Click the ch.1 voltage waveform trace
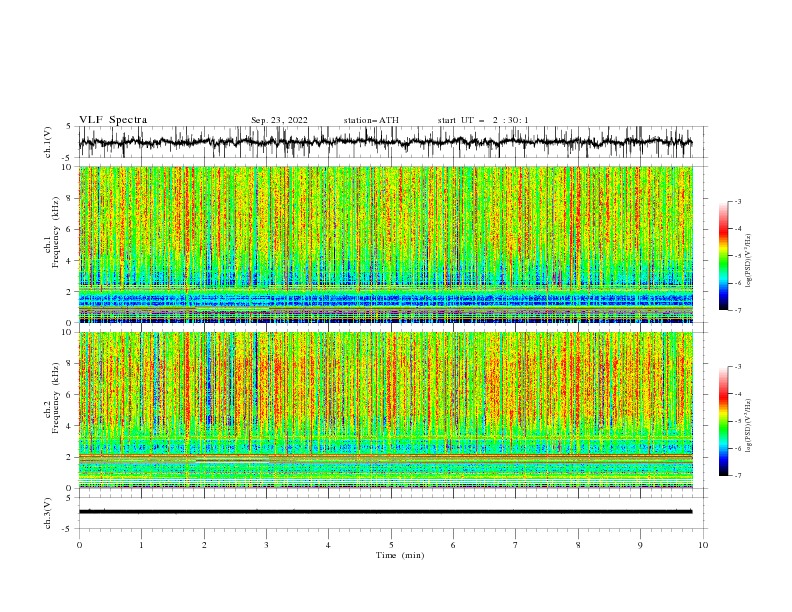Screen dimensions: 792x612 tap(385, 142)
